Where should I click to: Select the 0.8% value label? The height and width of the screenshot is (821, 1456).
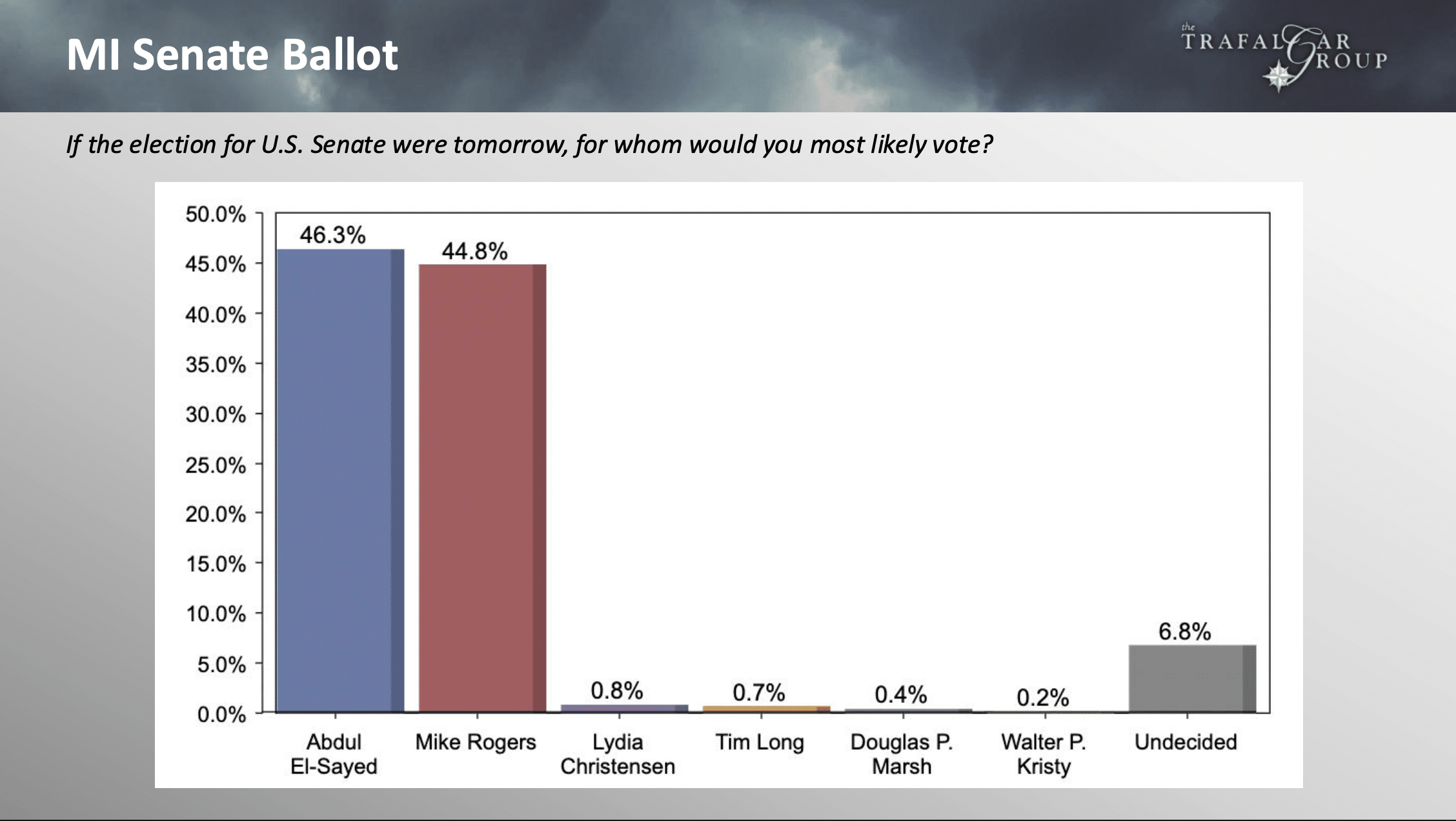[x=616, y=691]
